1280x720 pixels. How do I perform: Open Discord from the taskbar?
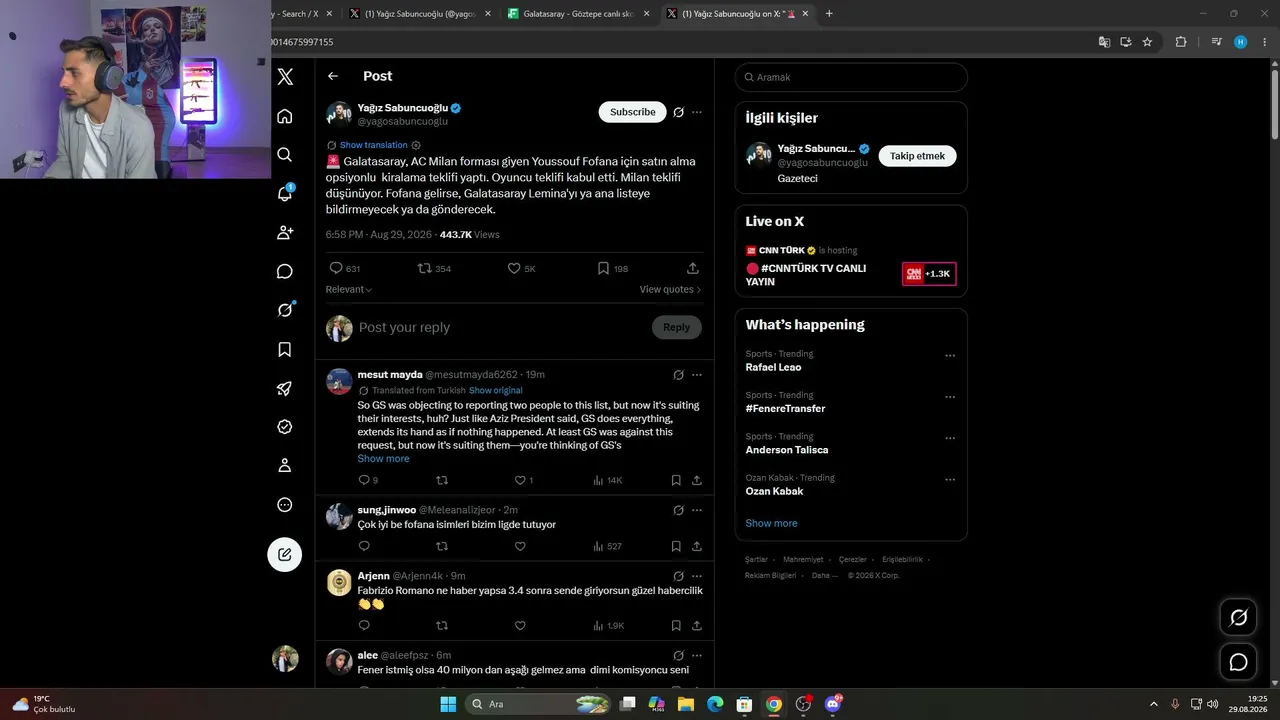point(833,704)
